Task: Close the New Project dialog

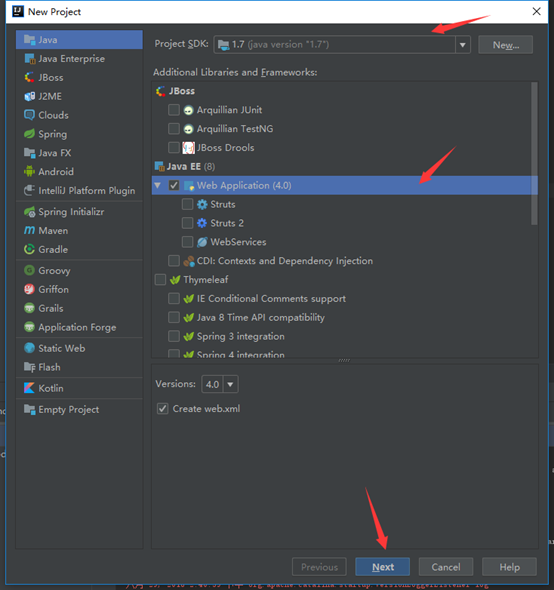Action: (x=536, y=11)
